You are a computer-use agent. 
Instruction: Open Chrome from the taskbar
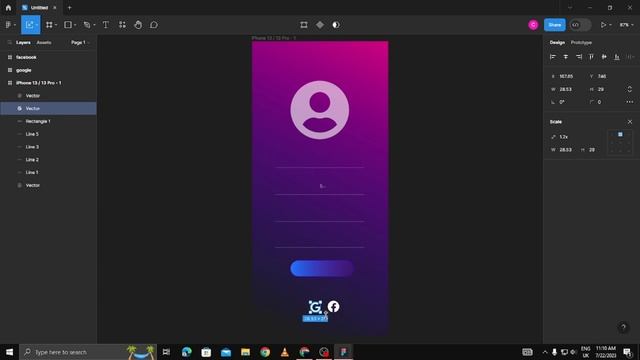point(265,352)
